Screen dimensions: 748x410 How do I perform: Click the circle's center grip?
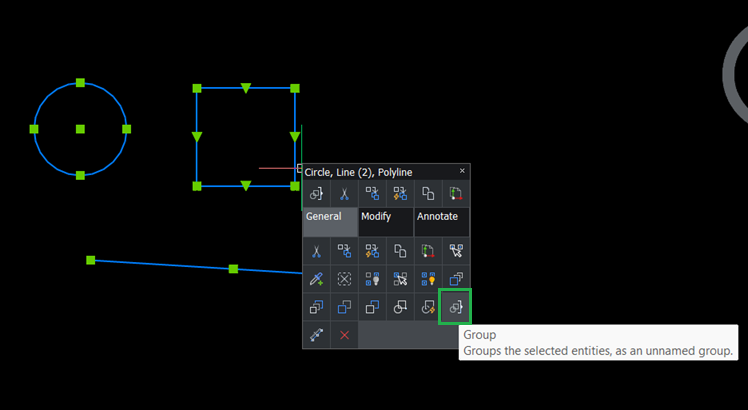[x=80, y=129]
